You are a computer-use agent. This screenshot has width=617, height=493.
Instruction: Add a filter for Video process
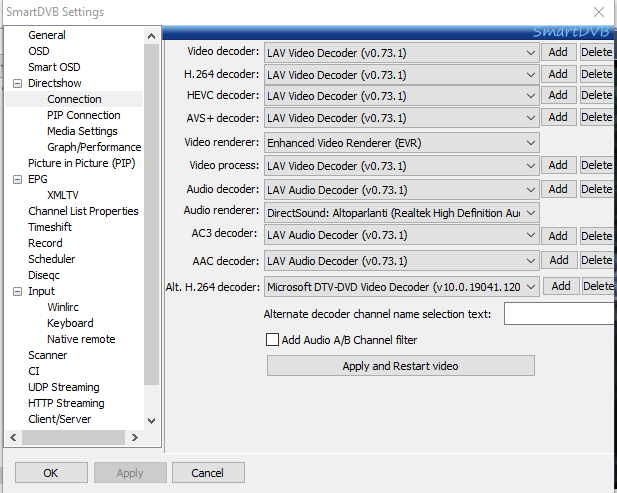click(x=558, y=165)
